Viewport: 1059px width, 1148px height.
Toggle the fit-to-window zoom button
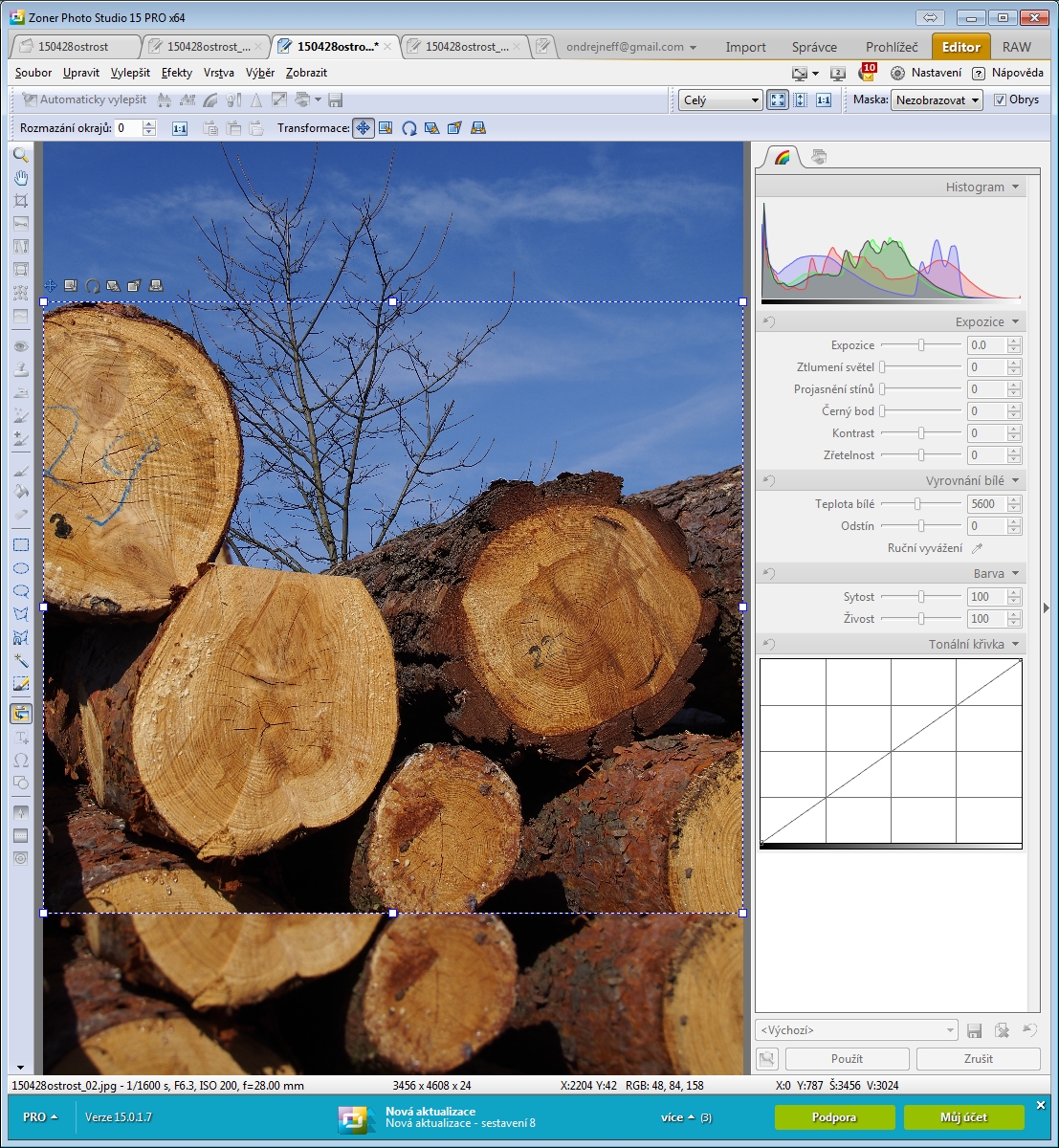point(778,99)
